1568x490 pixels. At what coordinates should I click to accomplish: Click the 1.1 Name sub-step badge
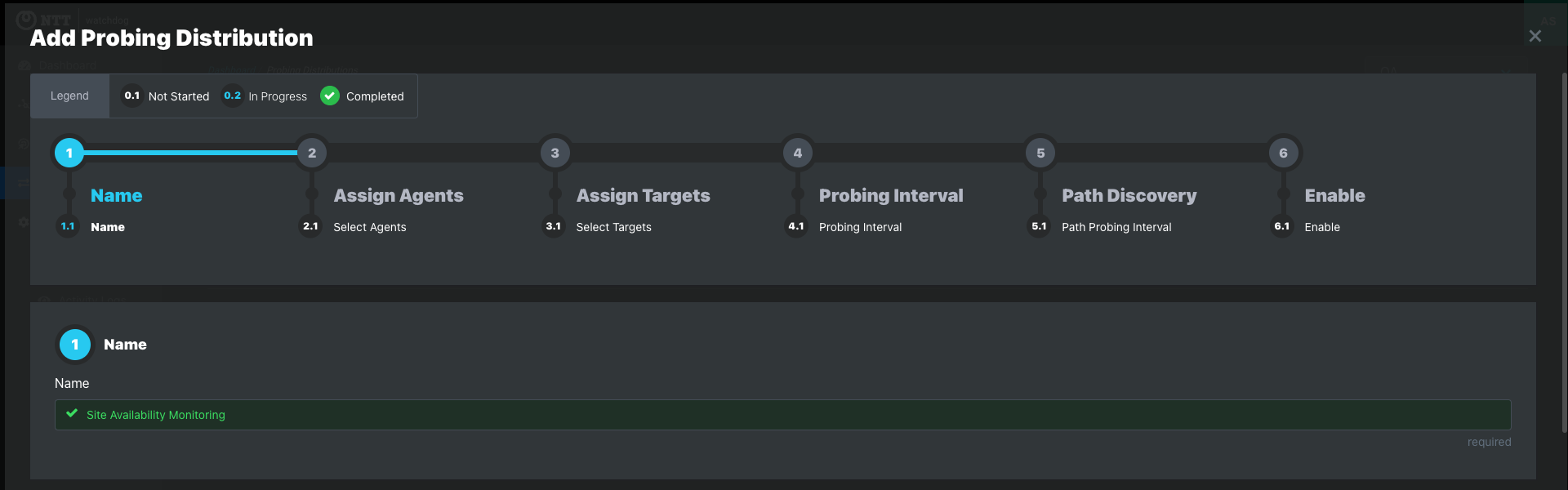(68, 226)
